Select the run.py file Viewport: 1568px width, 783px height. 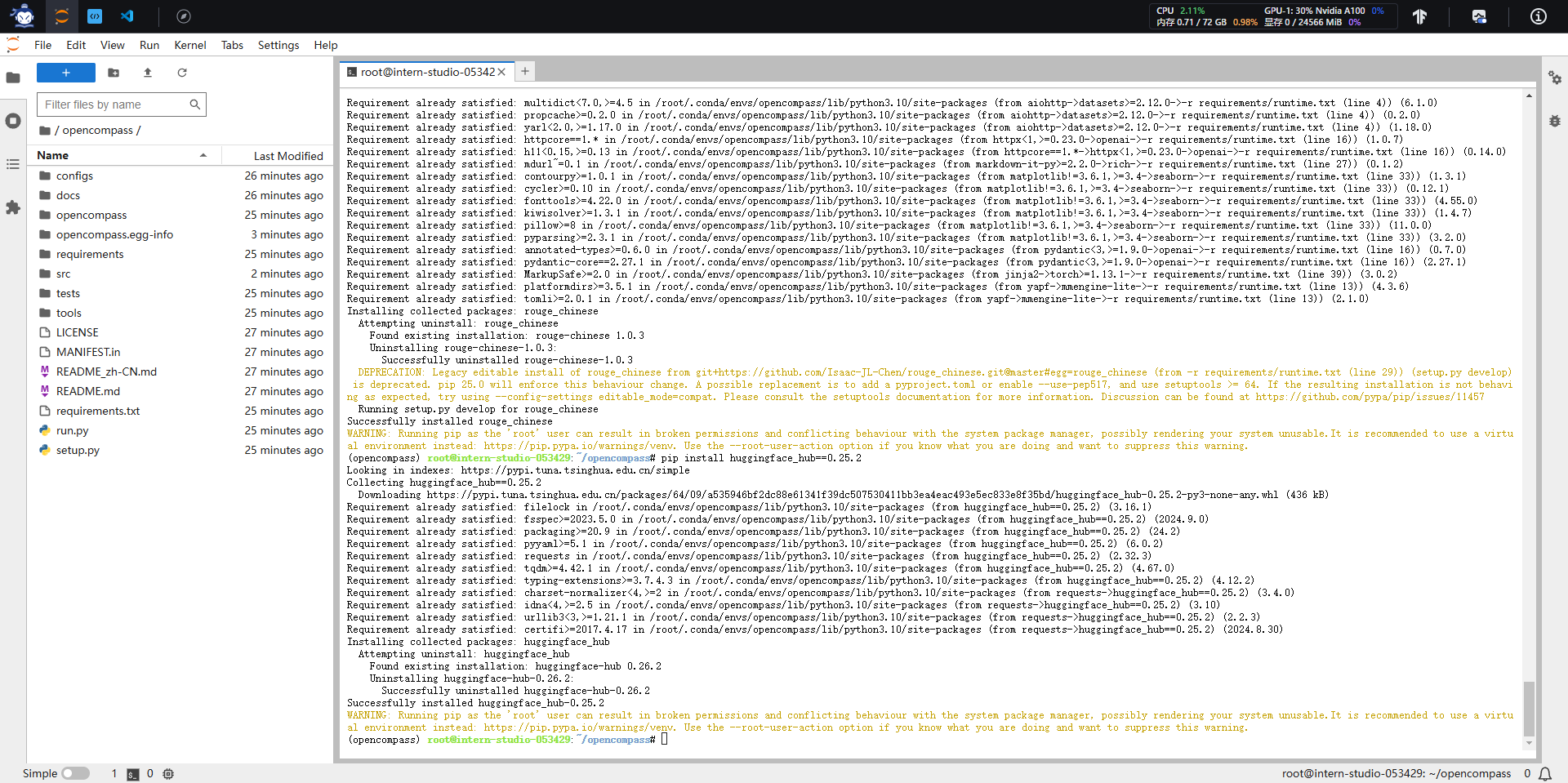click(180, 430)
